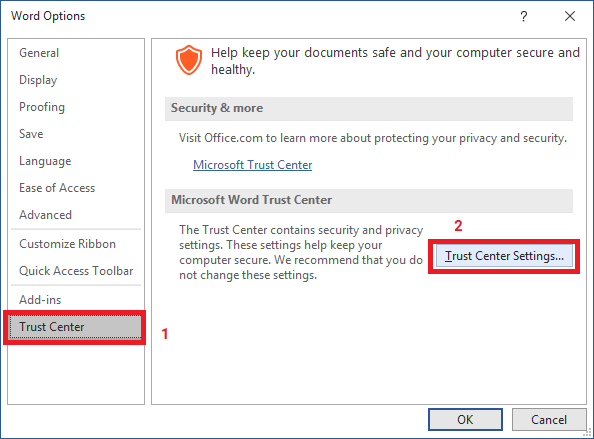
Task: Close the Word Options dialog
Action: point(570,16)
